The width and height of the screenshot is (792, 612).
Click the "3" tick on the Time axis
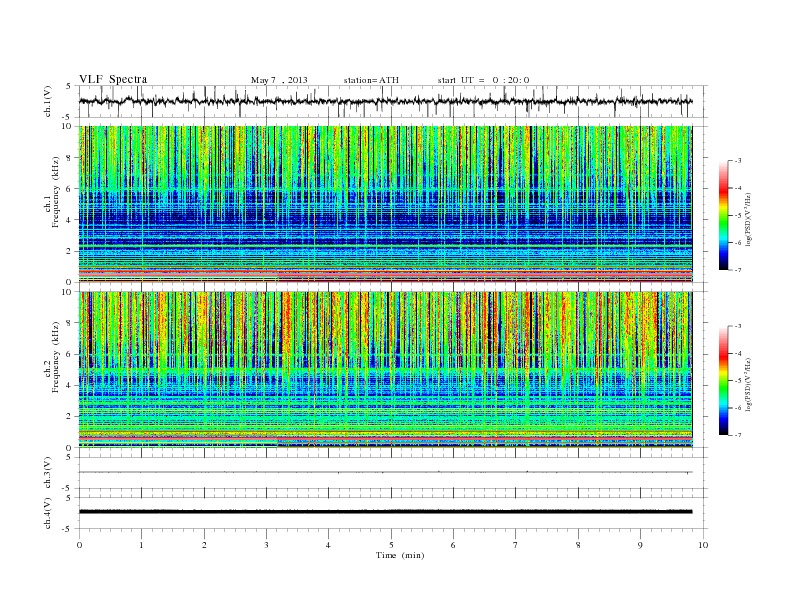tap(266, 545)
